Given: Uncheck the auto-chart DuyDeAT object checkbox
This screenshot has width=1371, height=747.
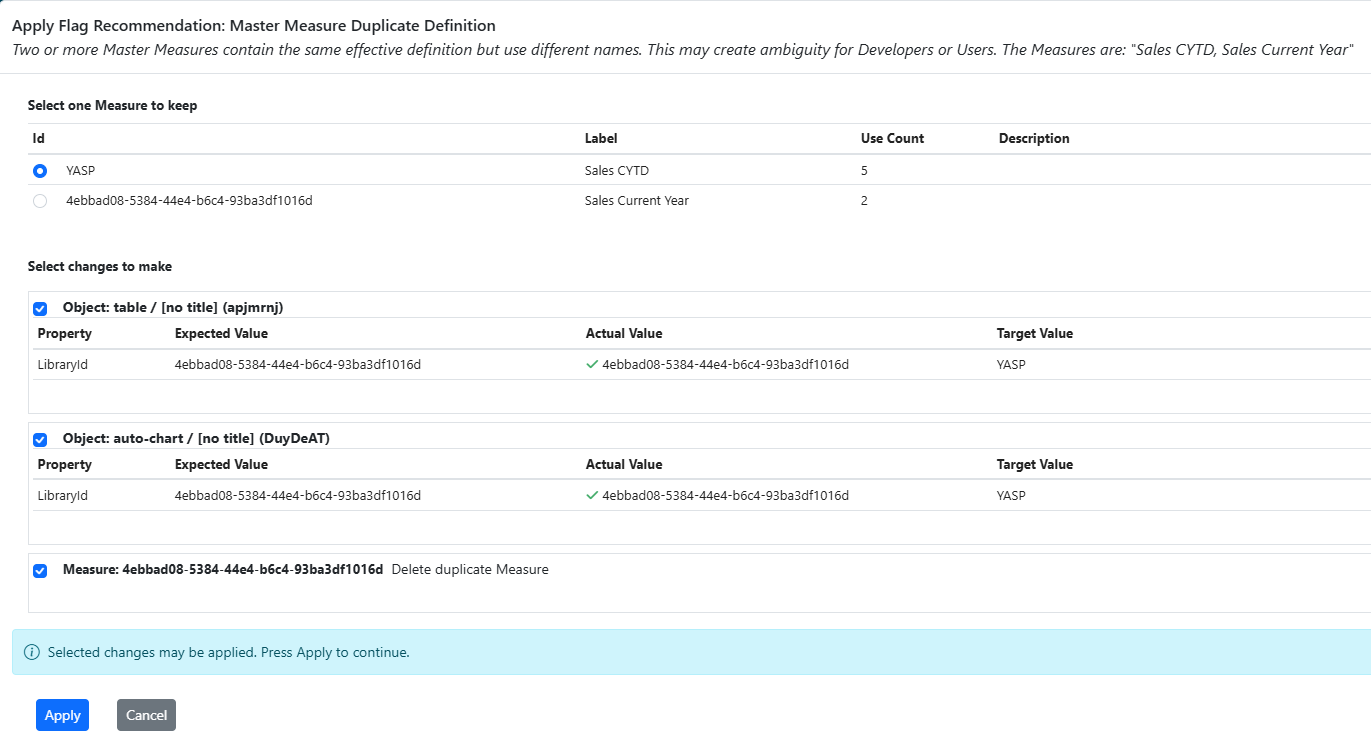Looking at the screenshot, I should pyautogui.click(x=40, y=440).
